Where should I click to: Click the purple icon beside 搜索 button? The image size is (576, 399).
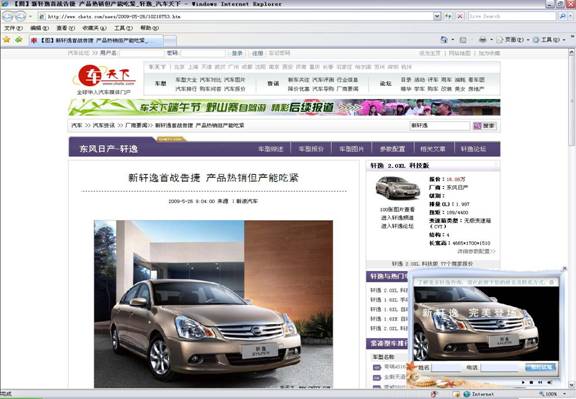pyautogui.click(x=477, y=126)
